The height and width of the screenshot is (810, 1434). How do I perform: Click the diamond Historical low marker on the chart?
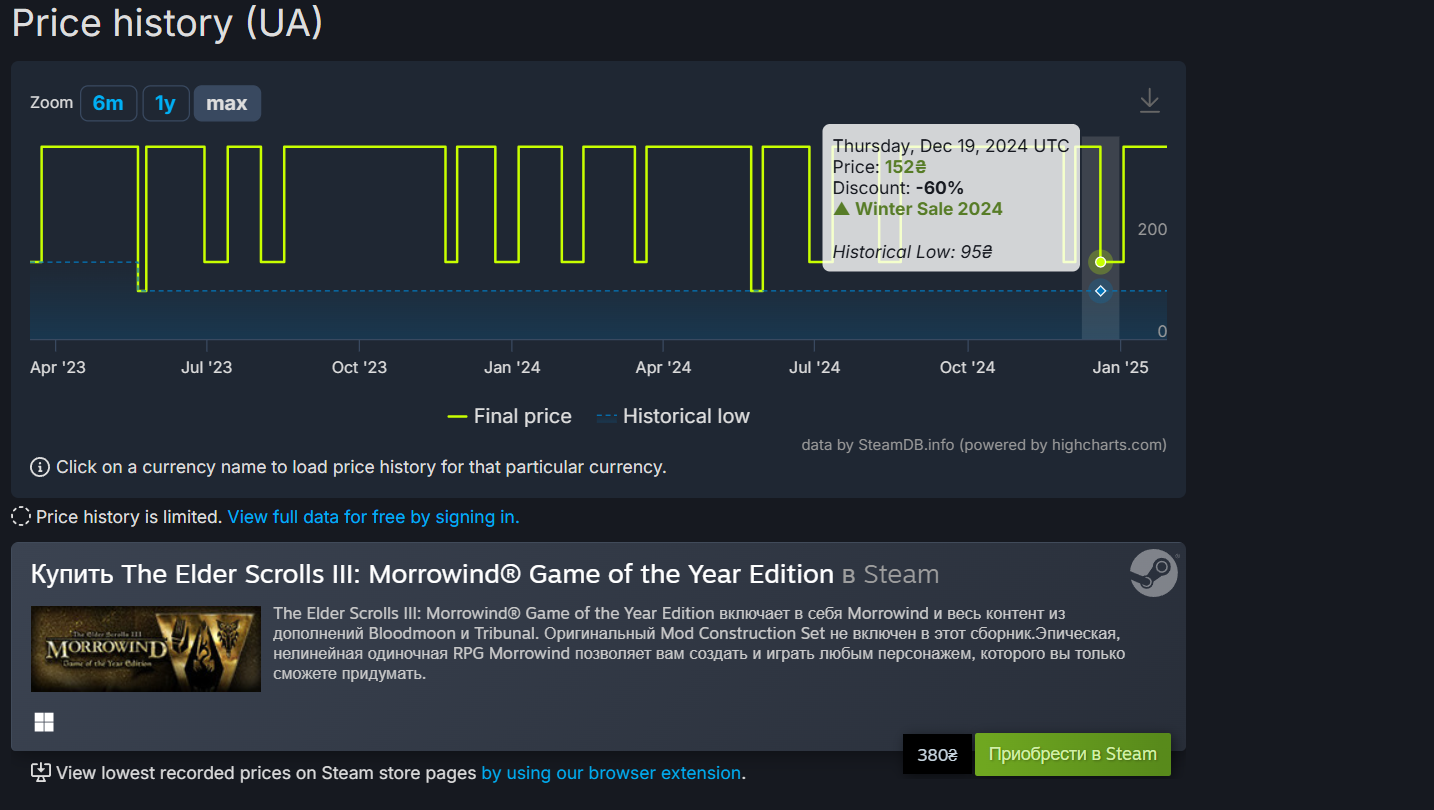tap(1100, 291)
